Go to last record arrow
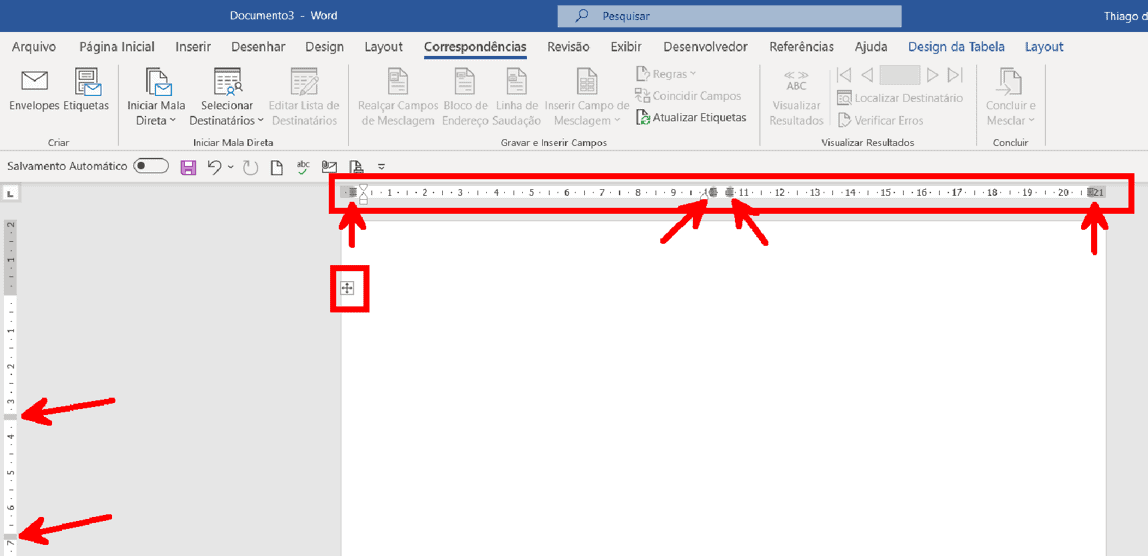 pyautogui.click(x=955, y=75)
